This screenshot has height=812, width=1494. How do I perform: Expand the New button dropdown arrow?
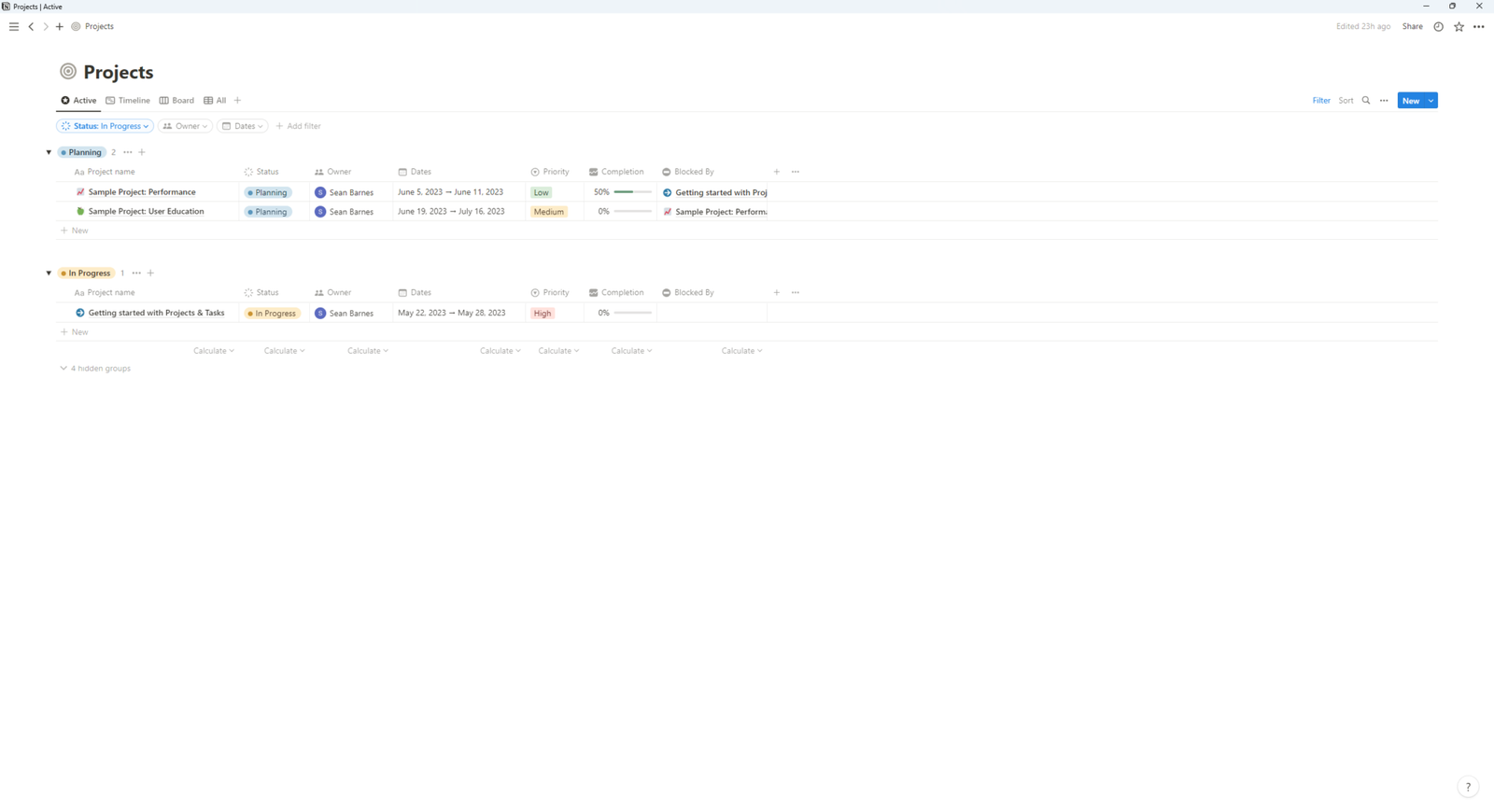pyautogui.click(x=1431, y=101)
